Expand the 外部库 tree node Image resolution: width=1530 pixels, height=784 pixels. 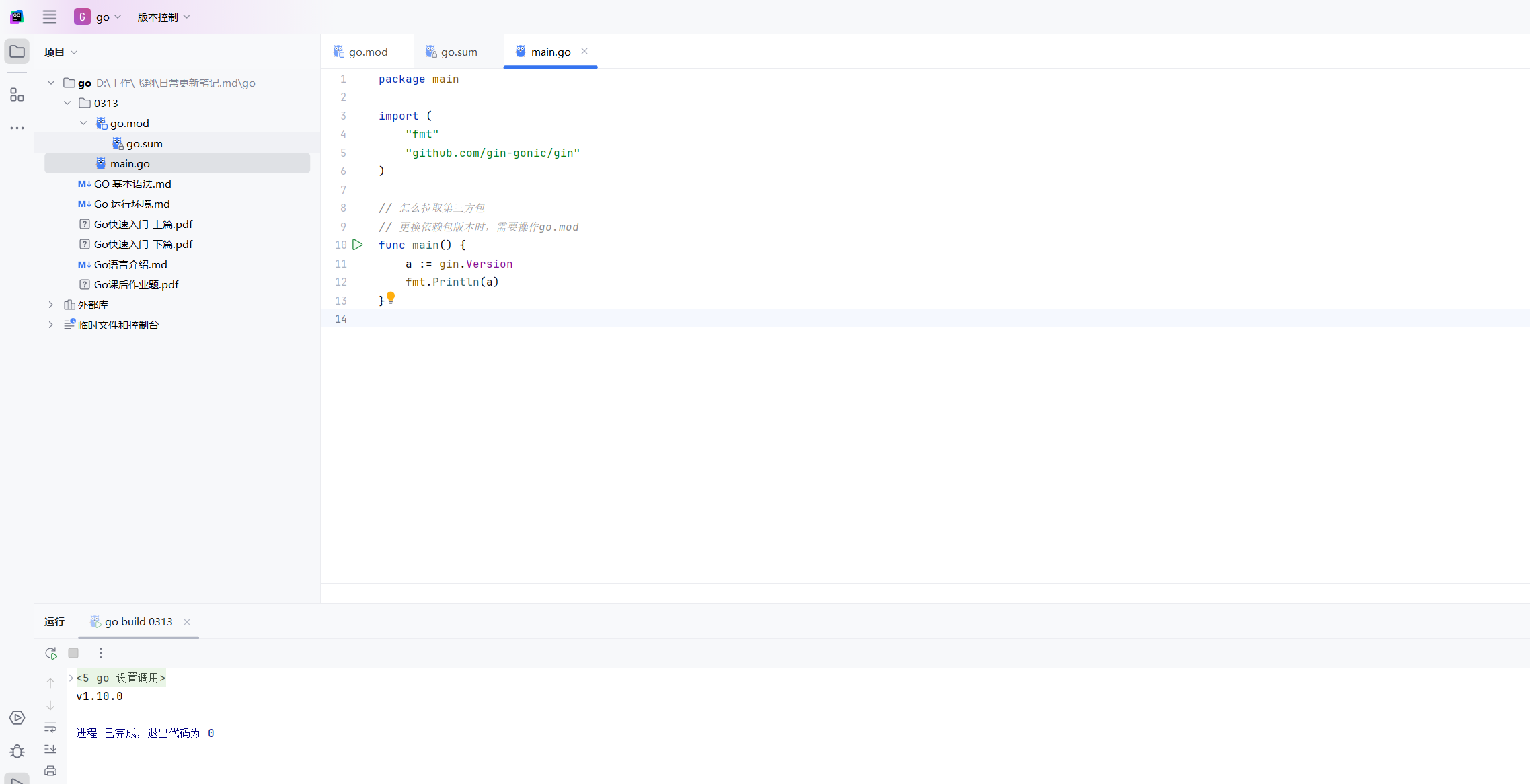pyautogui.click(x=51, y=305)
